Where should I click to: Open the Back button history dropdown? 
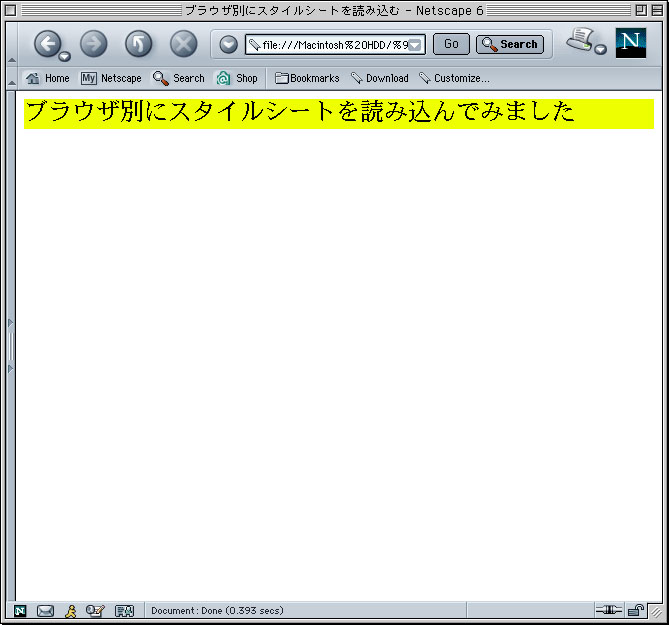64,56
